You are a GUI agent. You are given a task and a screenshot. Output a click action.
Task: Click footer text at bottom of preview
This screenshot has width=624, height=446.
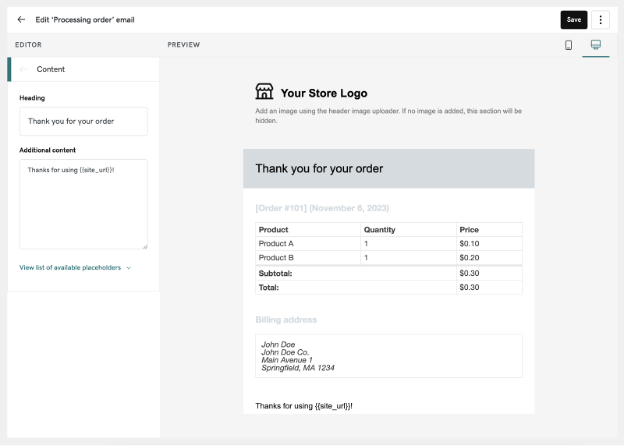pyautogui.click(x=304, y=406)
